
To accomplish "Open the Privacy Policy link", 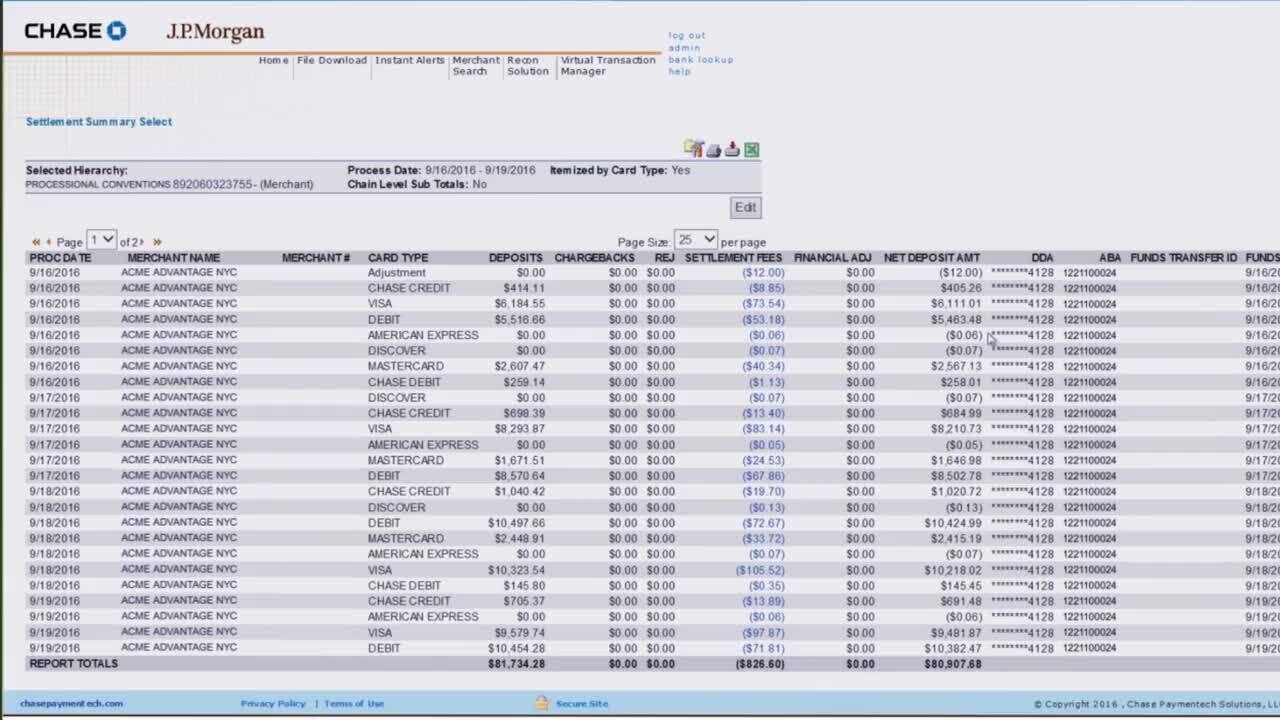I will click(273, 703).
